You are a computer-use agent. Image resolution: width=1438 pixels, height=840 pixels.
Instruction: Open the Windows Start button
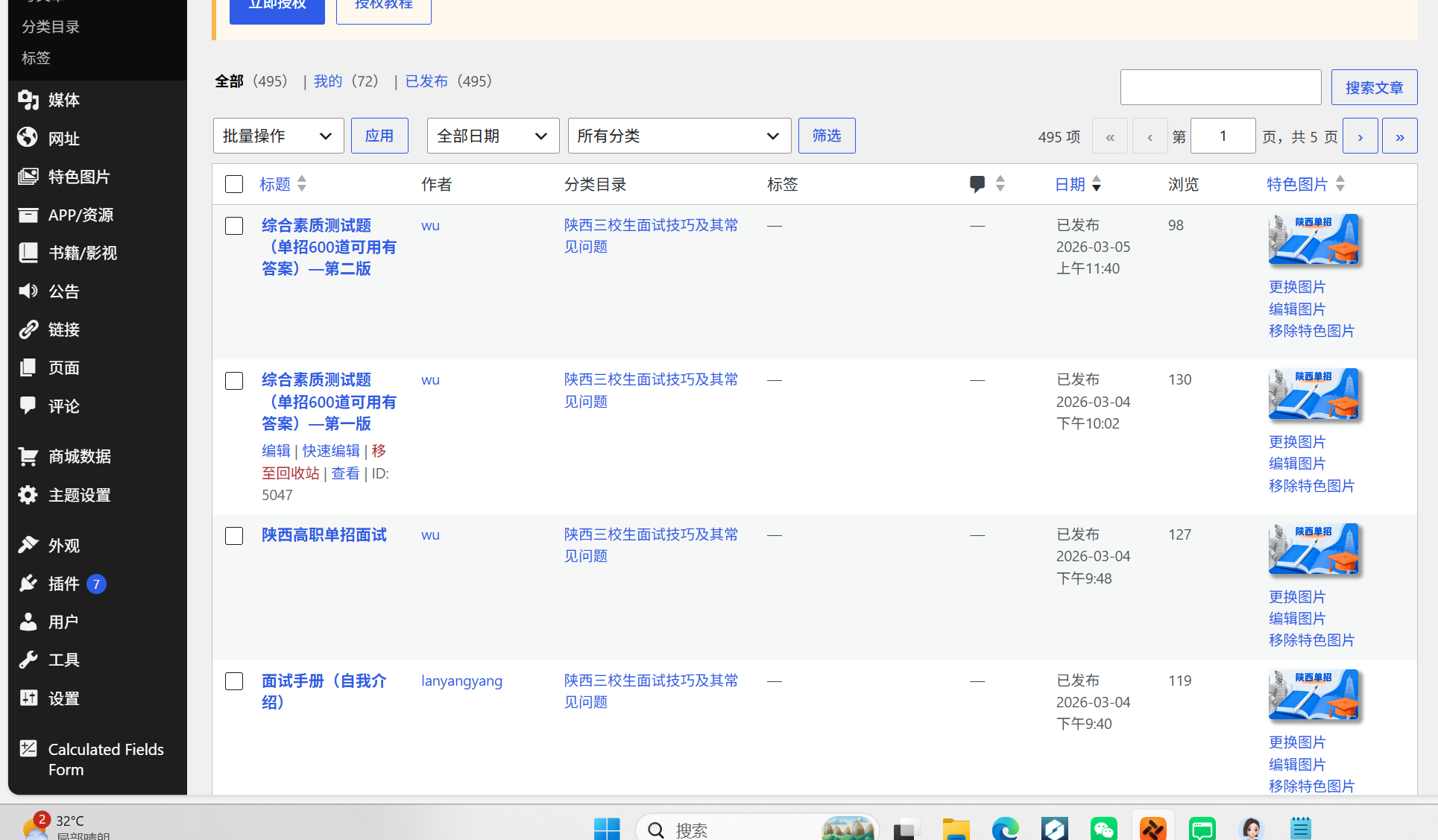pyautogui.click(x=607, y=830)
